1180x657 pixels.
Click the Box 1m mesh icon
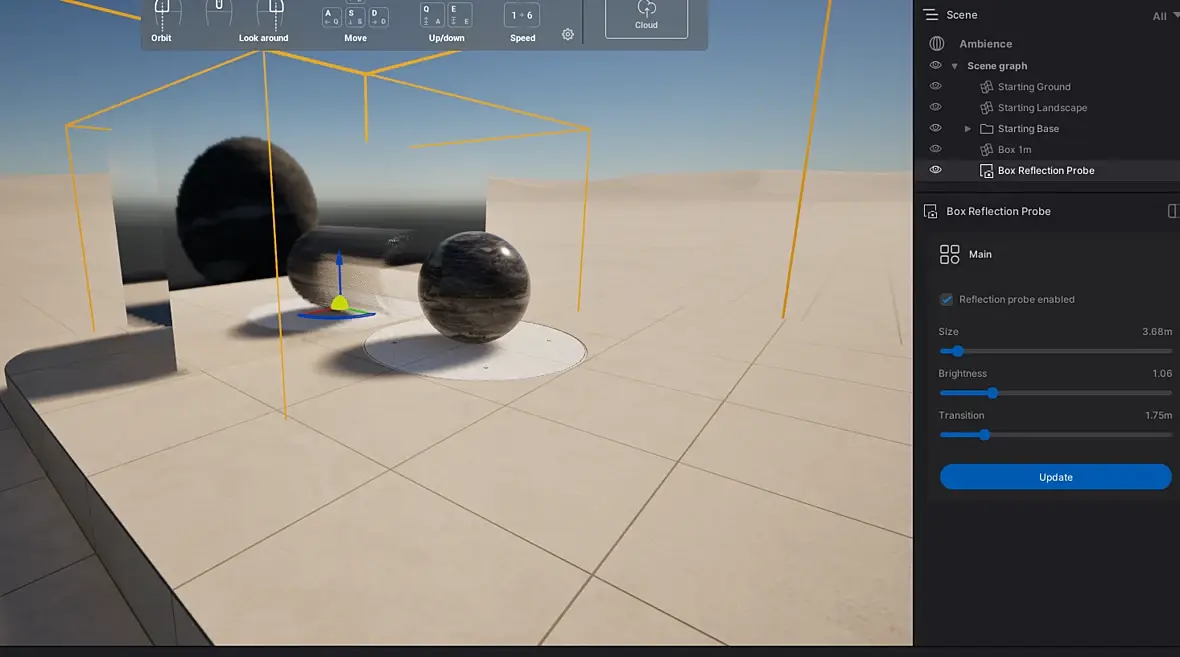coord(987,150)
